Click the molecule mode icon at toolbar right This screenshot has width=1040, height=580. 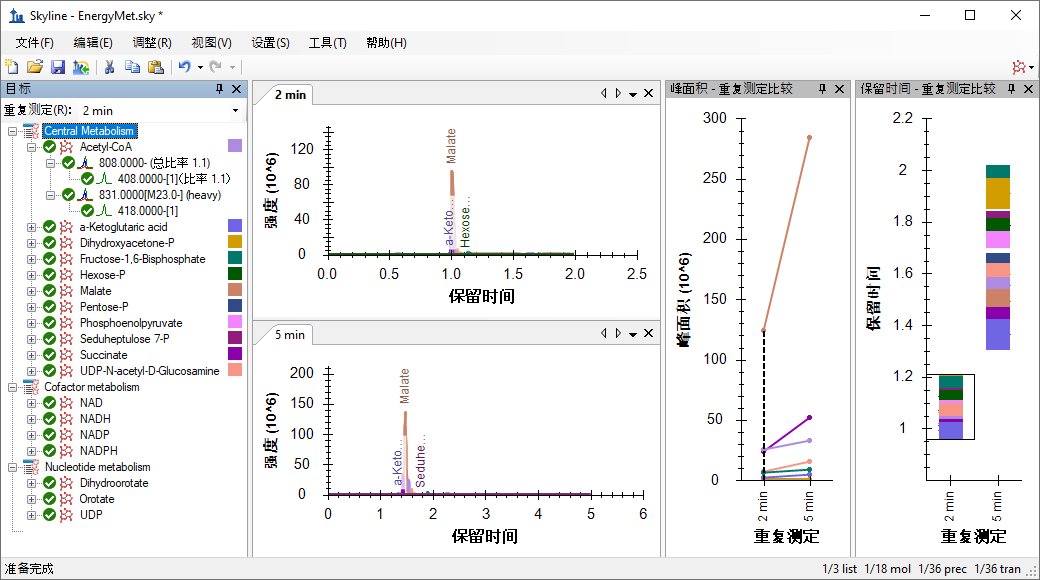coord(1019,67)
